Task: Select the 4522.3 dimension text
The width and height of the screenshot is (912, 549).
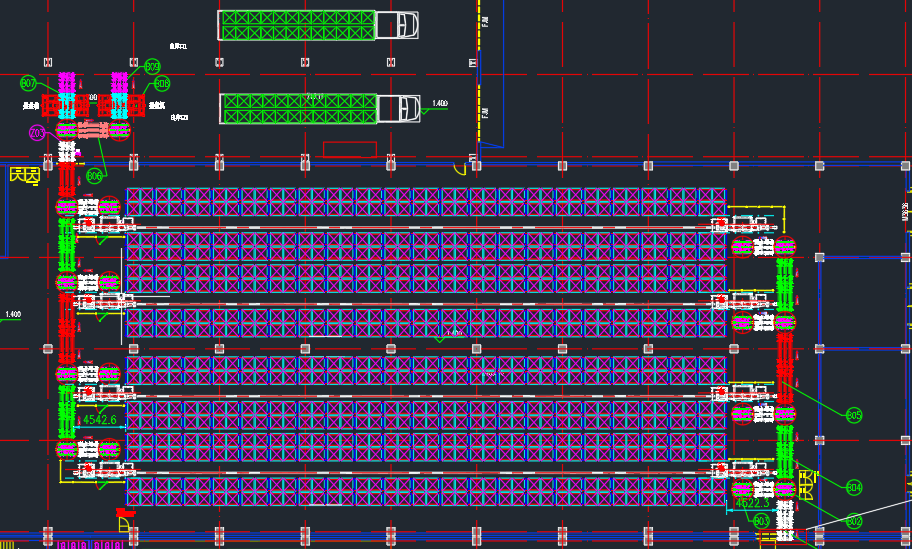Action: [x=752, y=503]
